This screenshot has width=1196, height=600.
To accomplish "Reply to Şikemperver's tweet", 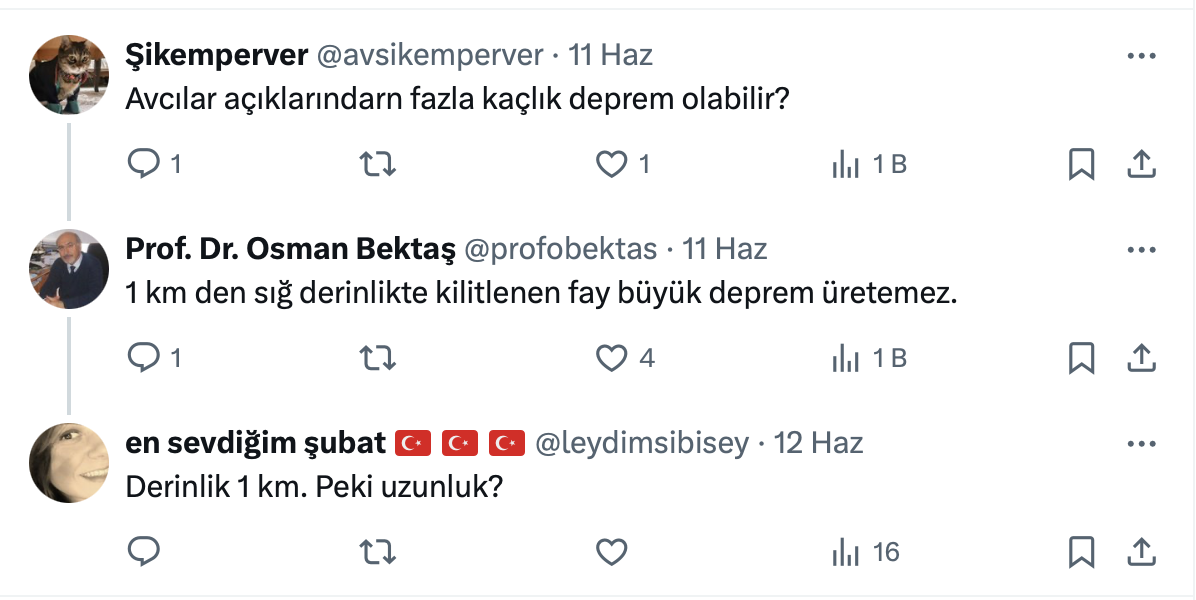I will (x=145, y=164).
